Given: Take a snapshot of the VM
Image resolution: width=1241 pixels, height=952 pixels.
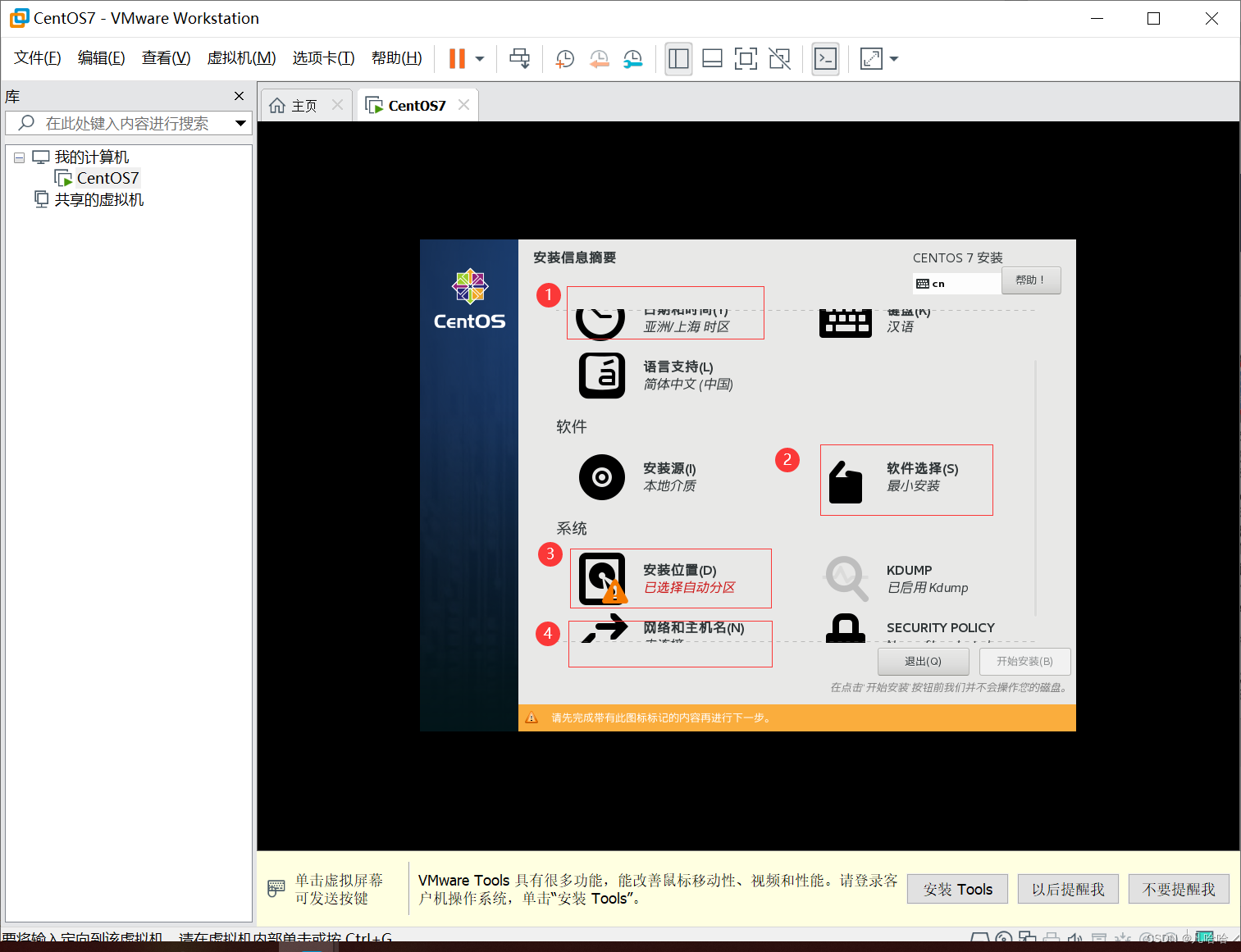Looking at the screenshot, I should [564, 58].
